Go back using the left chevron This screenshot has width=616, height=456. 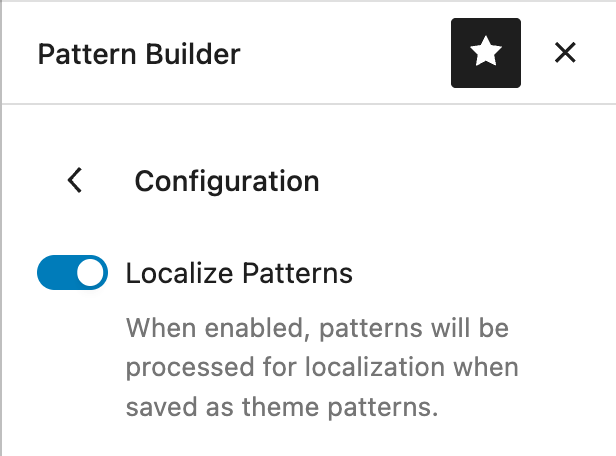74,181
